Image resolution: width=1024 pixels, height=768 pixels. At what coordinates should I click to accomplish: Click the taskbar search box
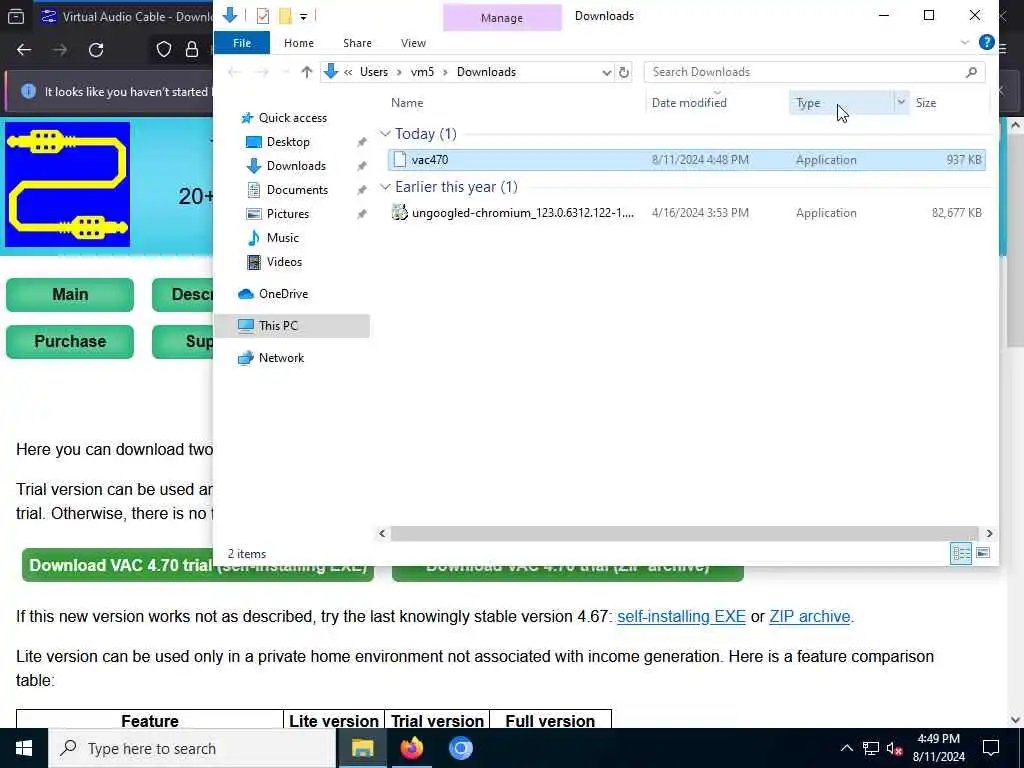point(192,748)
